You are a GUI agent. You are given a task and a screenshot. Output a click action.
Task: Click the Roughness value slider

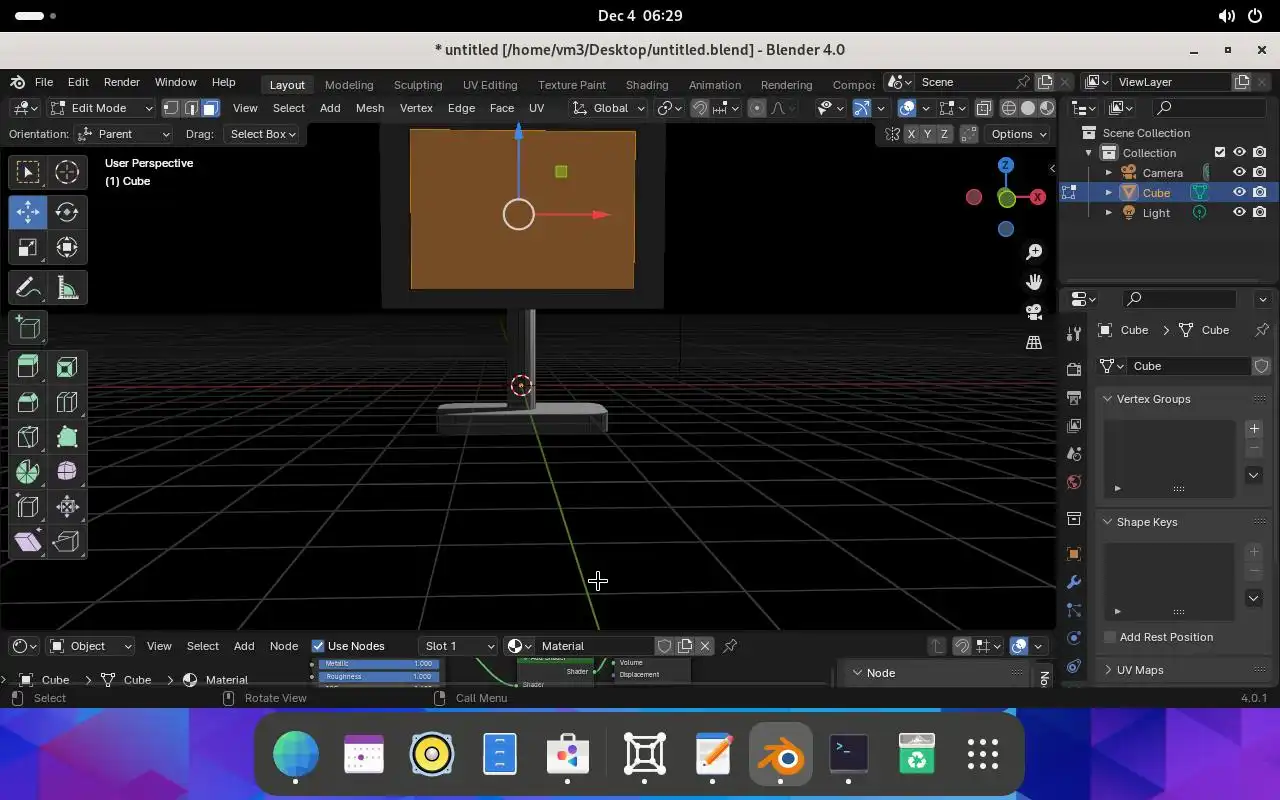click(x=380, y=677)
